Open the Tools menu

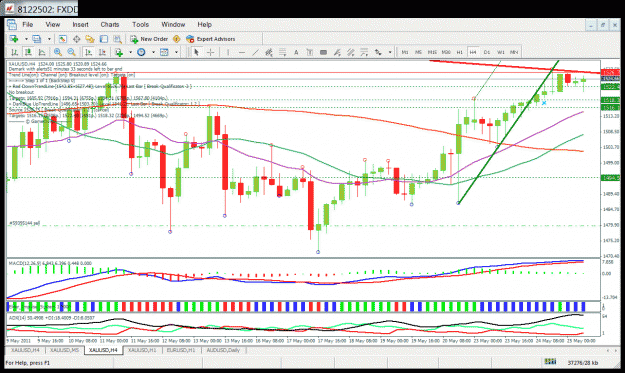tap(140, 25)
